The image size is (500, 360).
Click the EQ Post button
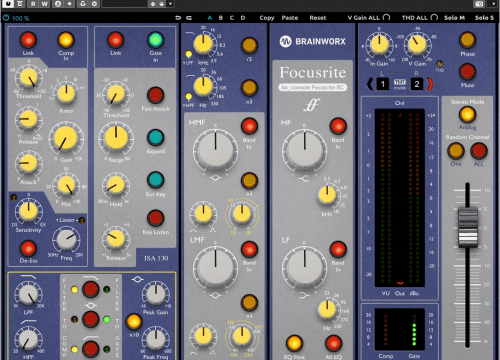coord(294,343)
